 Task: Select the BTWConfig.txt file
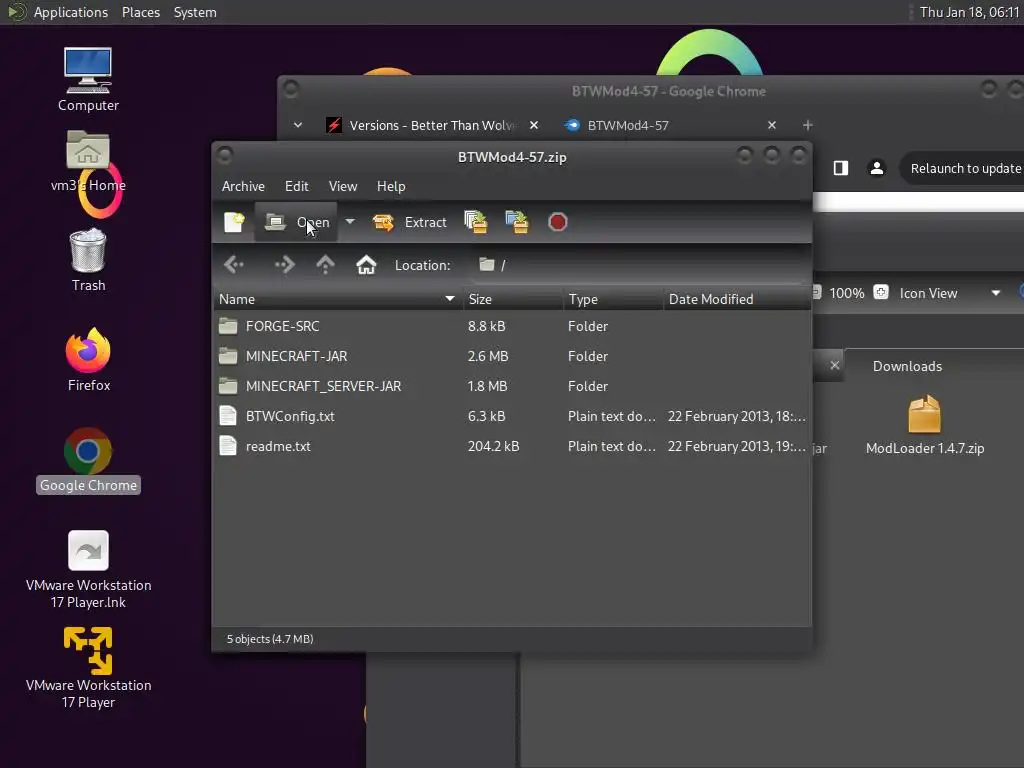tap(512, 416)
